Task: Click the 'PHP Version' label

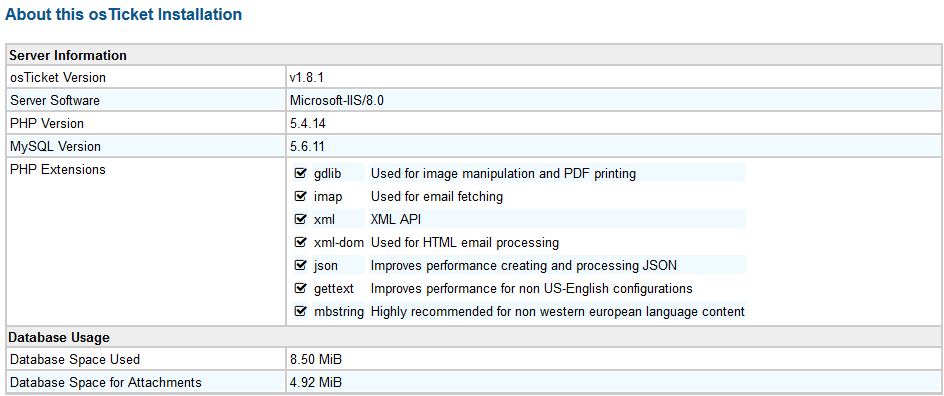Action: pos(47,123)
